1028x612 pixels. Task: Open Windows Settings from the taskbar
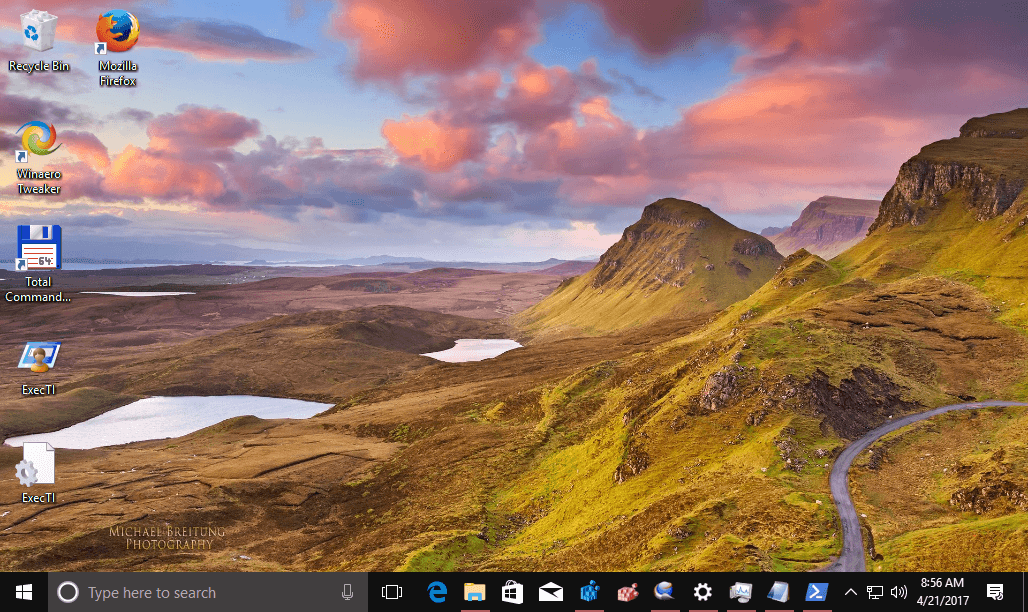(702, 592)
